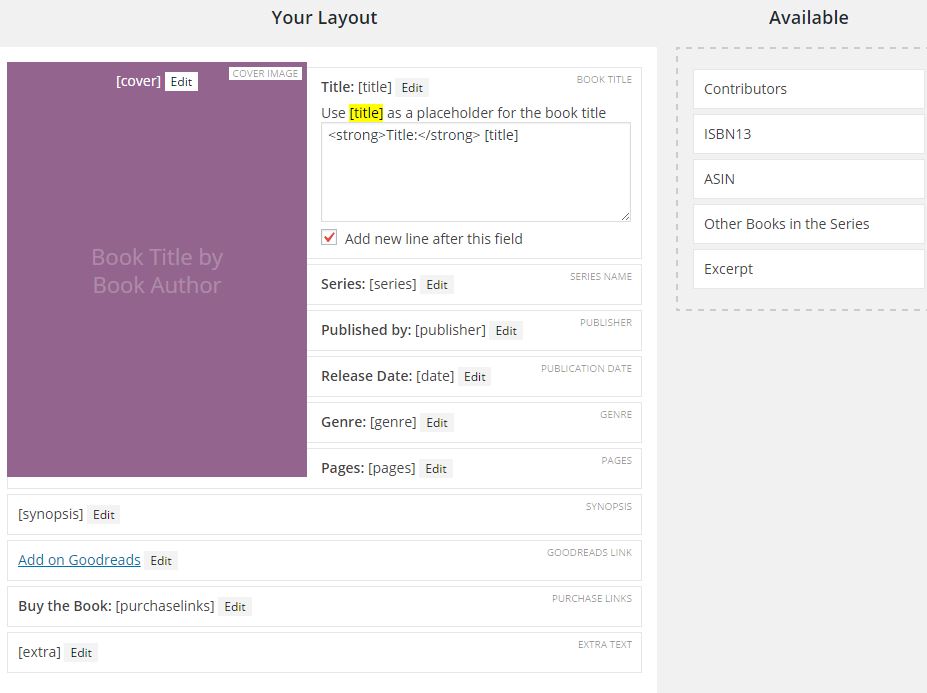Click the EXTRA TEXT label
The image size is (927, 693).
(x=605, y=645)
